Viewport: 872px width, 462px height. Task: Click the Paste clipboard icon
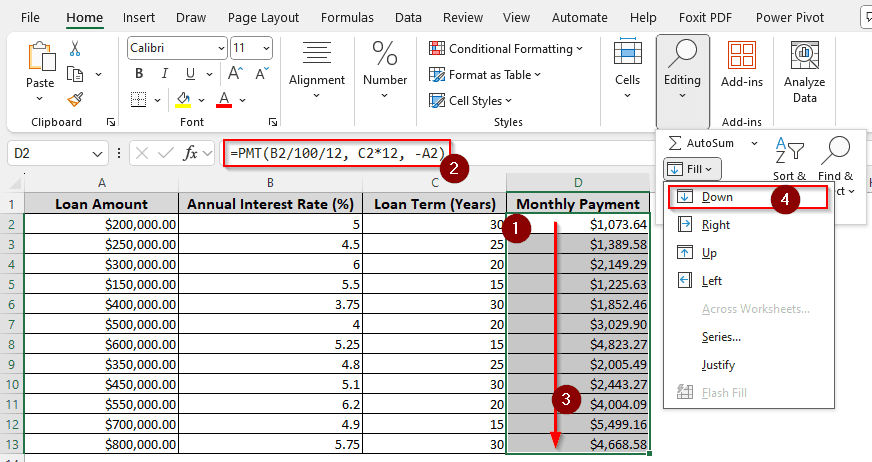pos(41,56)
